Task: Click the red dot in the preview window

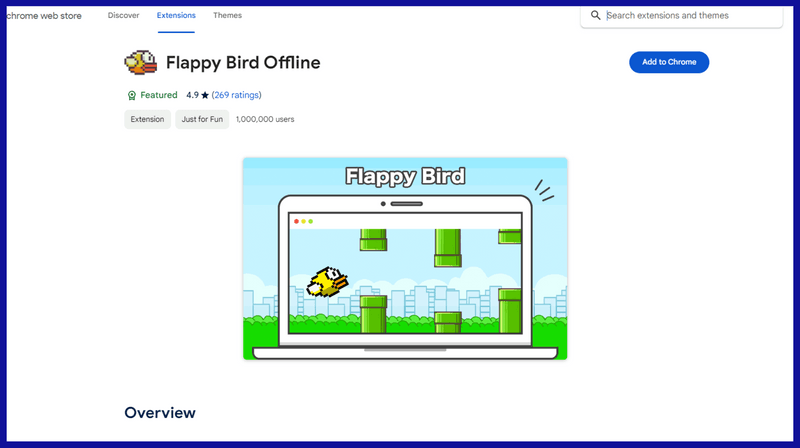Action: 296,221
